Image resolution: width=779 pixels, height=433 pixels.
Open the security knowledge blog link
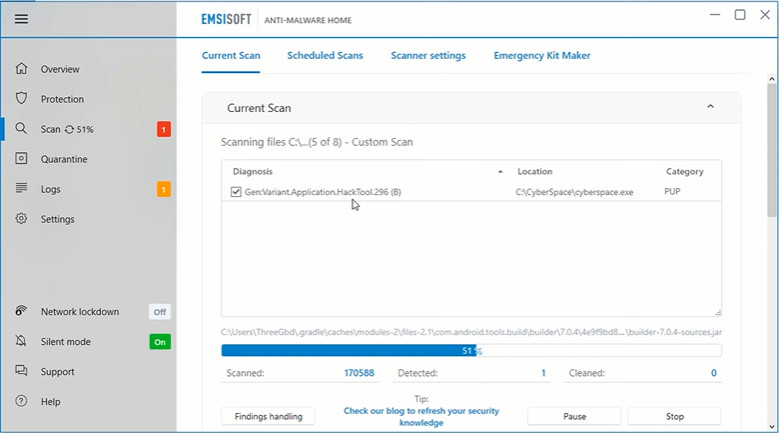421,417
